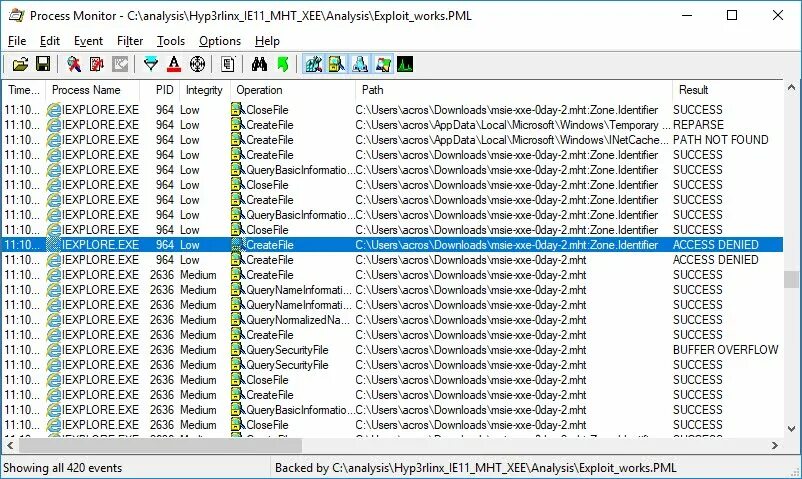802x479 pixels.
Task: Click the Time column header
Action: pos(24,90)
